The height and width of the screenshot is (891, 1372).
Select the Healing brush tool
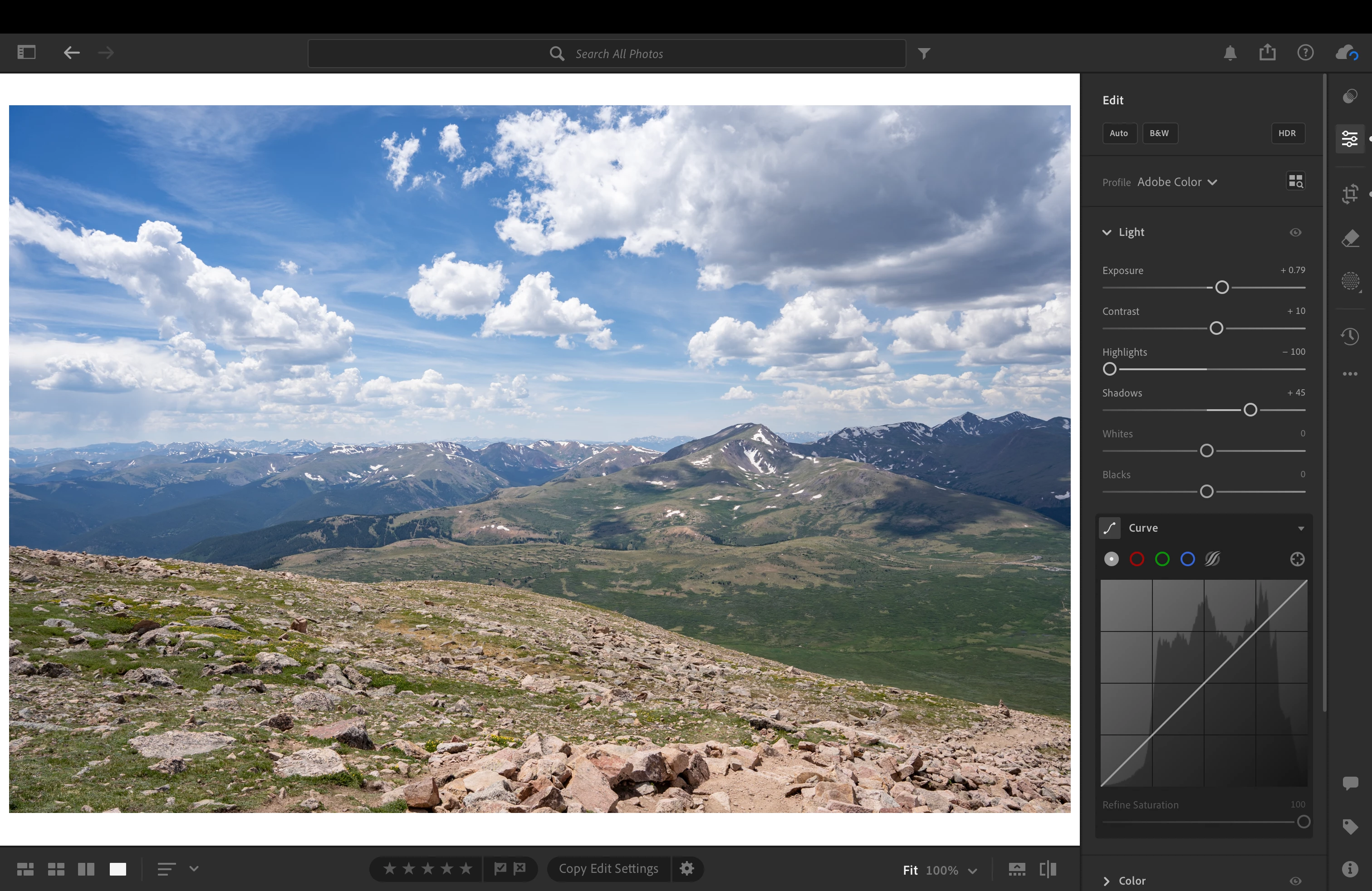coord(1349,238)
